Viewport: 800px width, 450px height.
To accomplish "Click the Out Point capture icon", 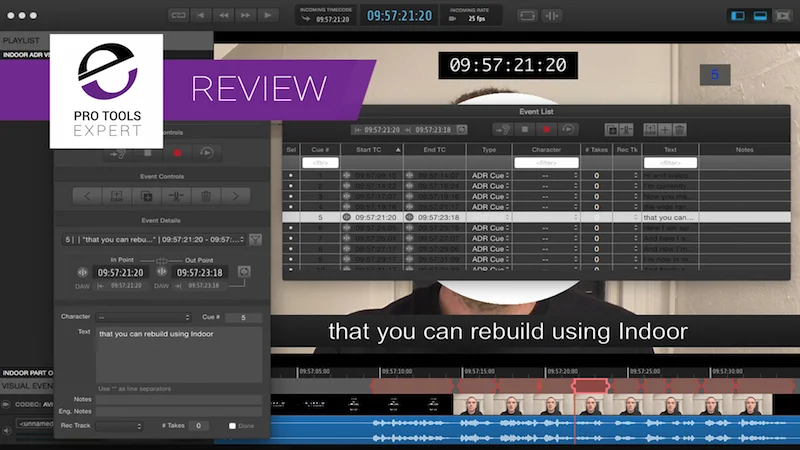I will click(x=162, y=272).
